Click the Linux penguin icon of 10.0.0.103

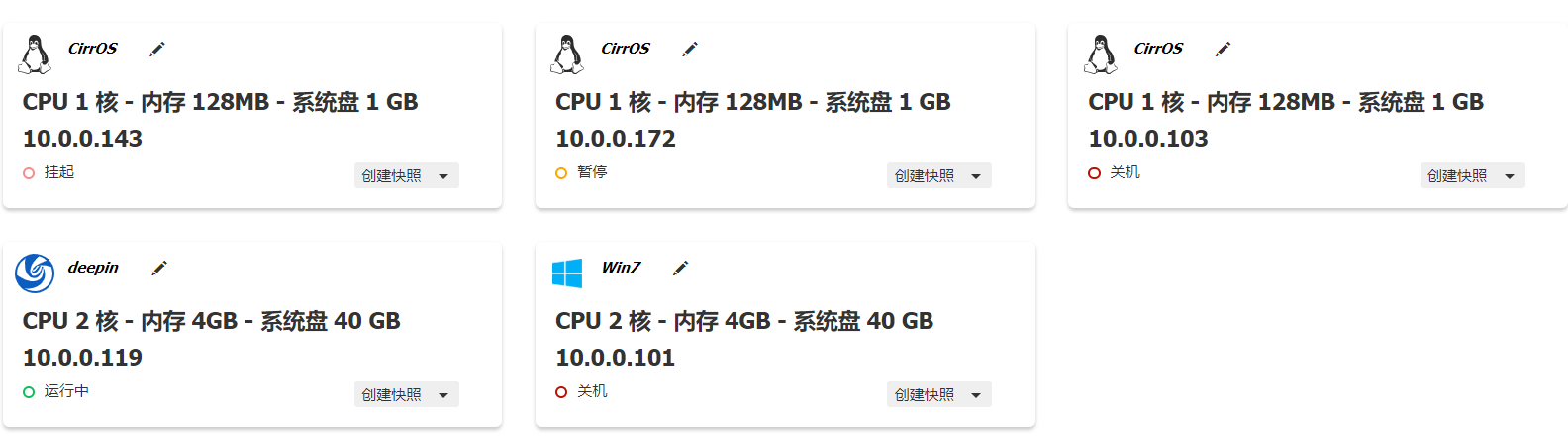pyautogui.click(x=1100, y=55)
